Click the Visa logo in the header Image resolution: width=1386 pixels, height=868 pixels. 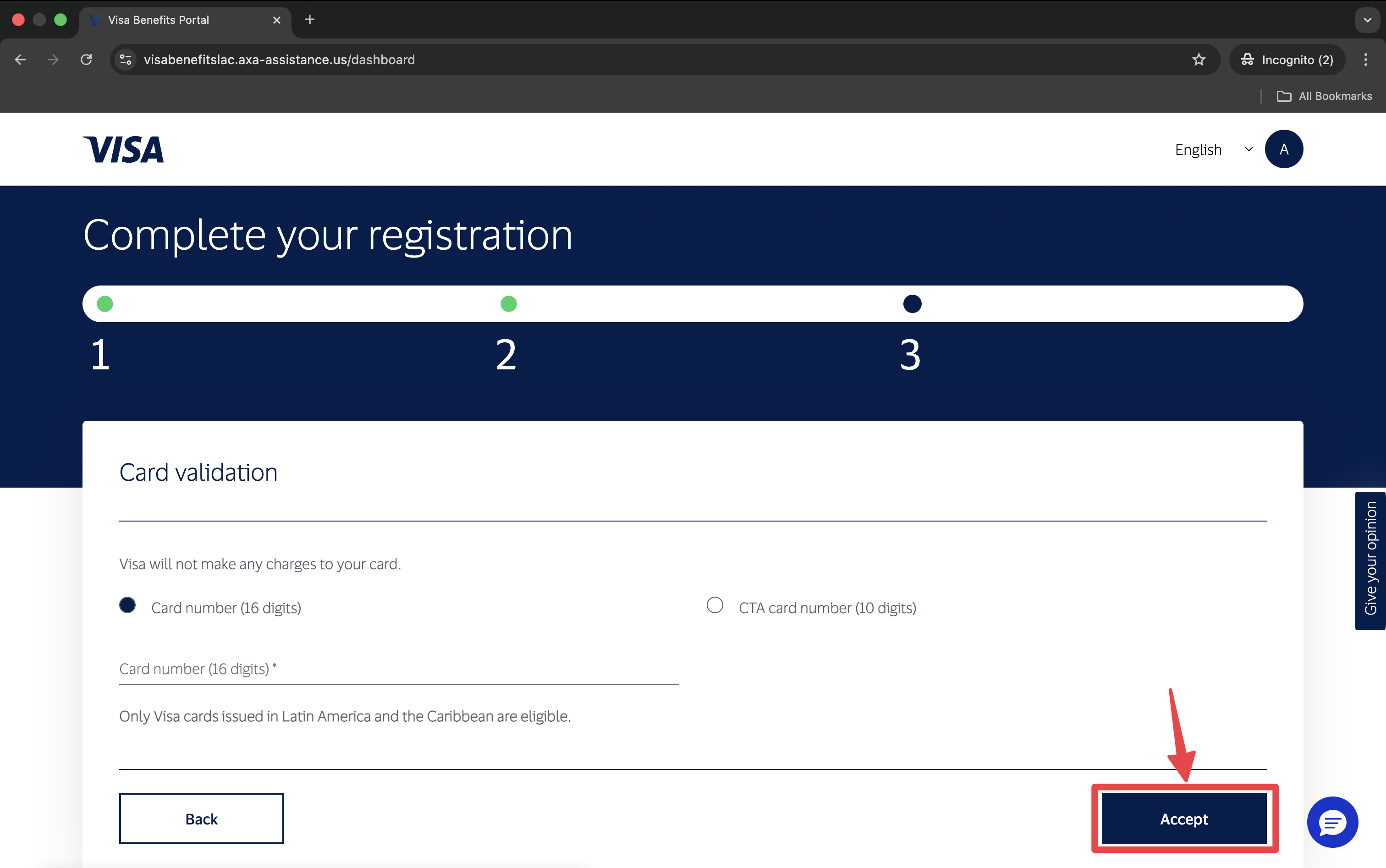[x=123, y=149]
